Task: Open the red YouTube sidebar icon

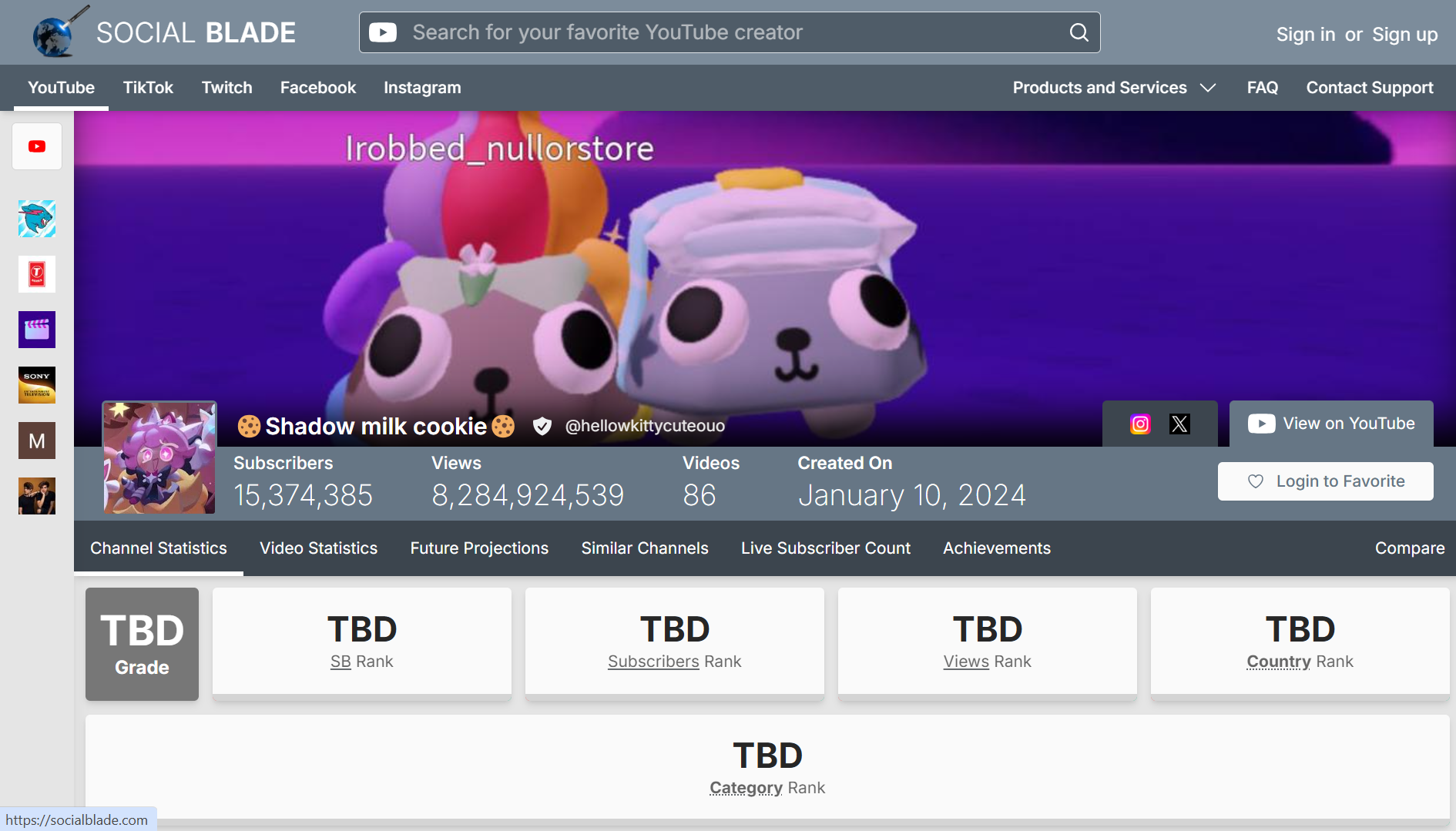Action: (x=37, y=146)
